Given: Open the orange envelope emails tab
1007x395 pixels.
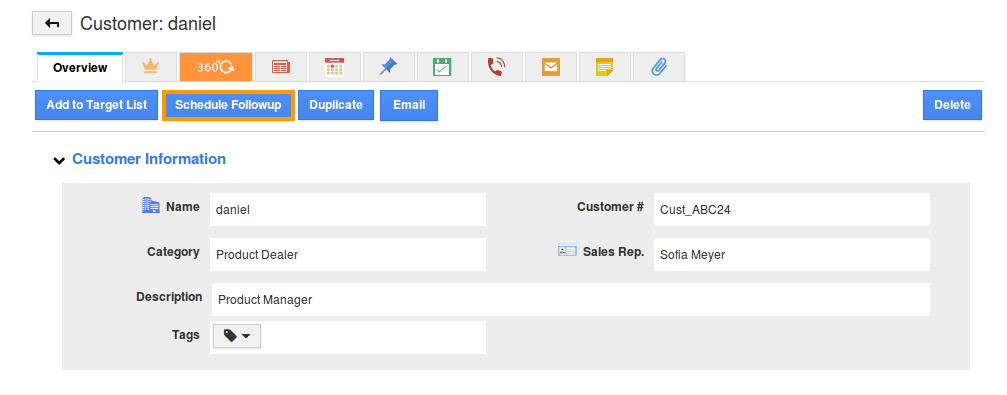Looking at the screenshot, I should click(550, 67).
